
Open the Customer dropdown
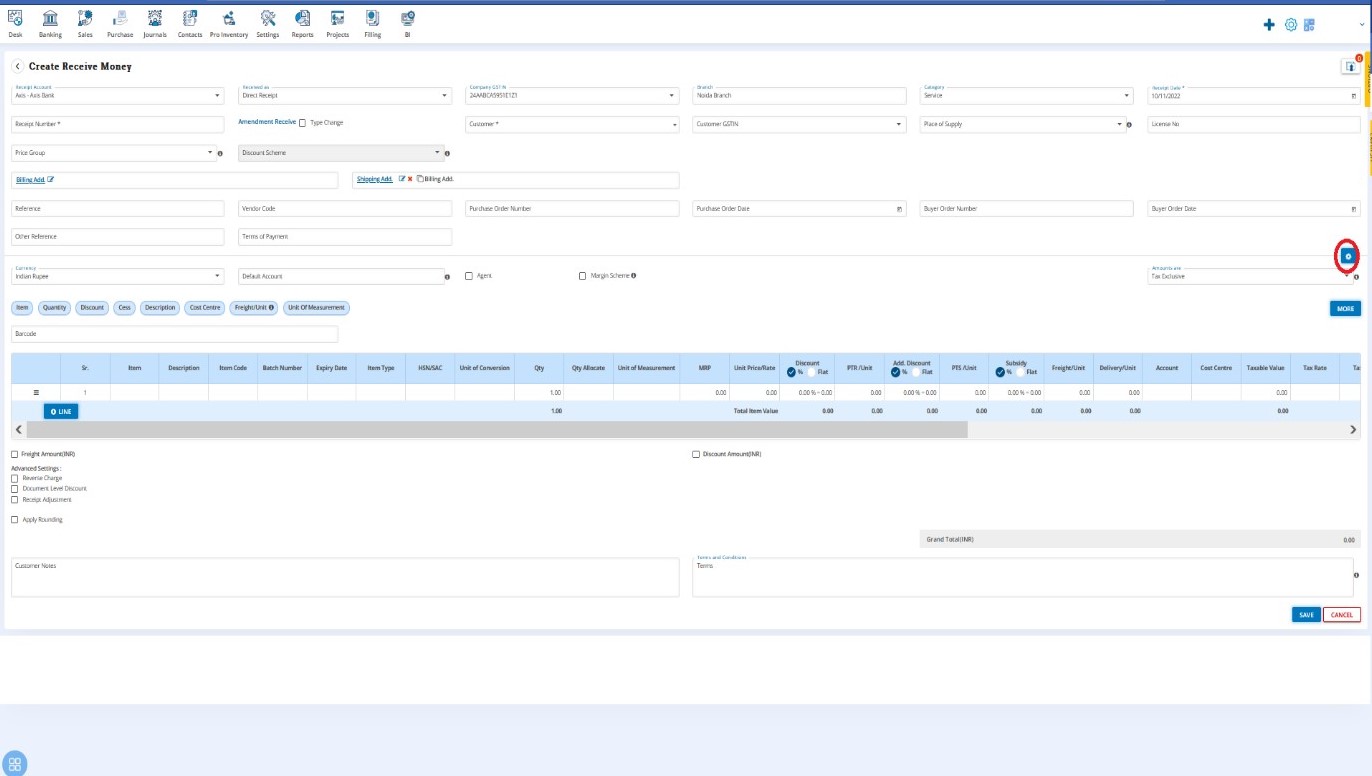coord(572,124)
